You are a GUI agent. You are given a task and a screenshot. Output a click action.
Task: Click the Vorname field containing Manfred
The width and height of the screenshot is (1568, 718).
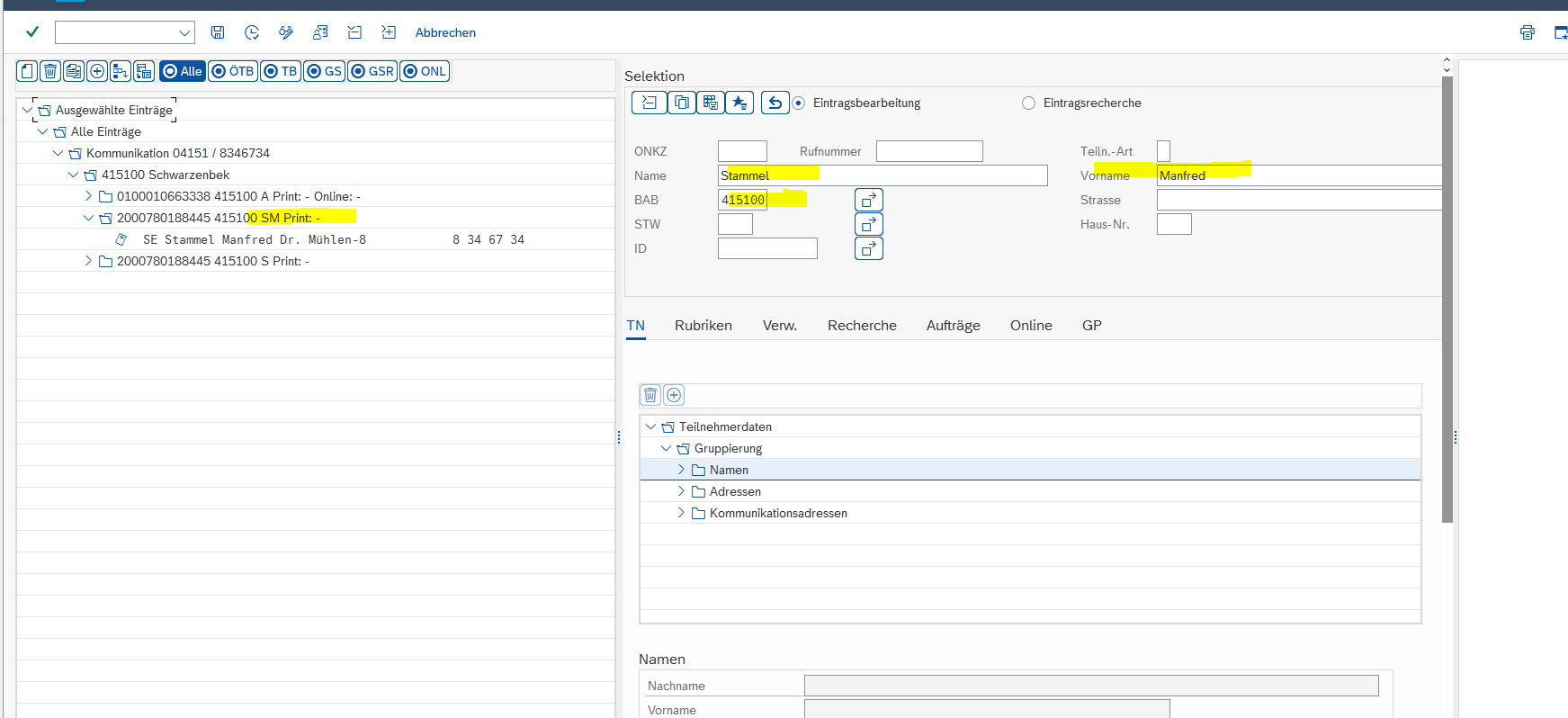tap(1299, 175)
